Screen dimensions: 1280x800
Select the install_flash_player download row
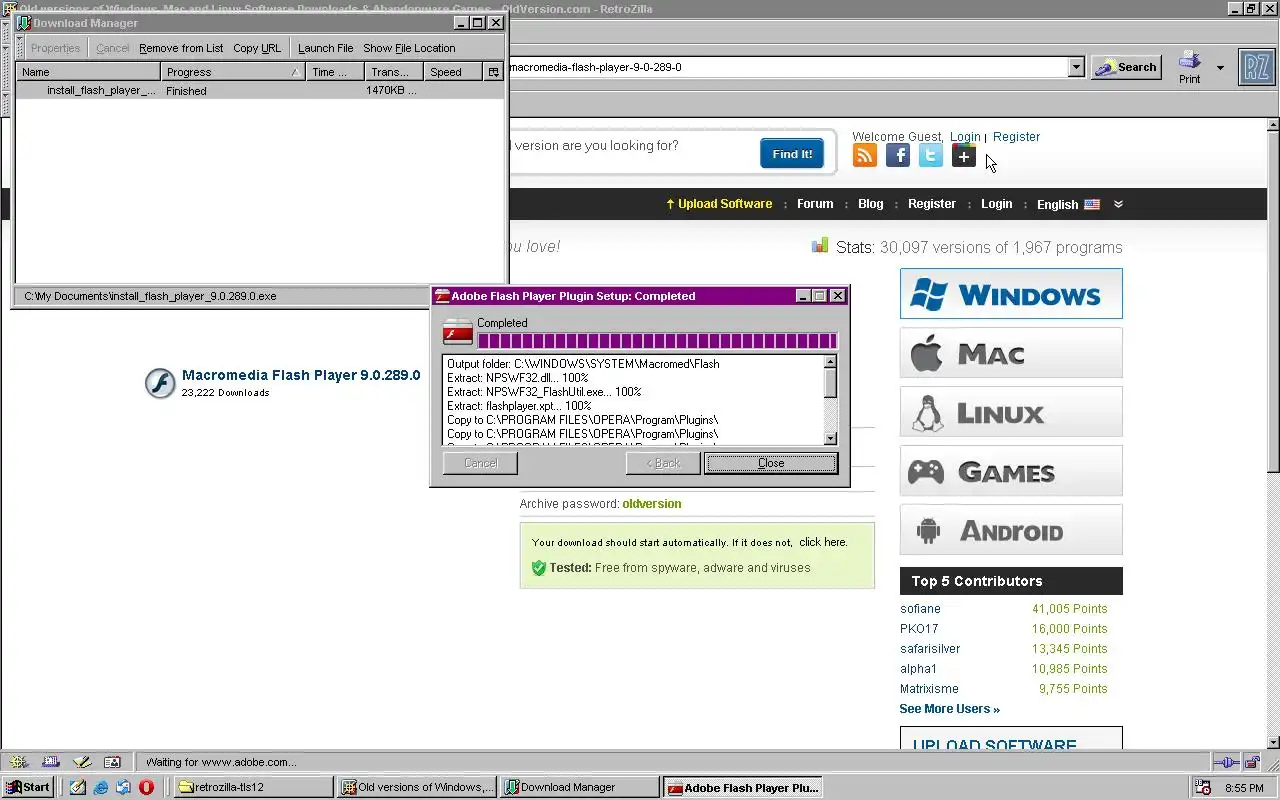[260, 90]
